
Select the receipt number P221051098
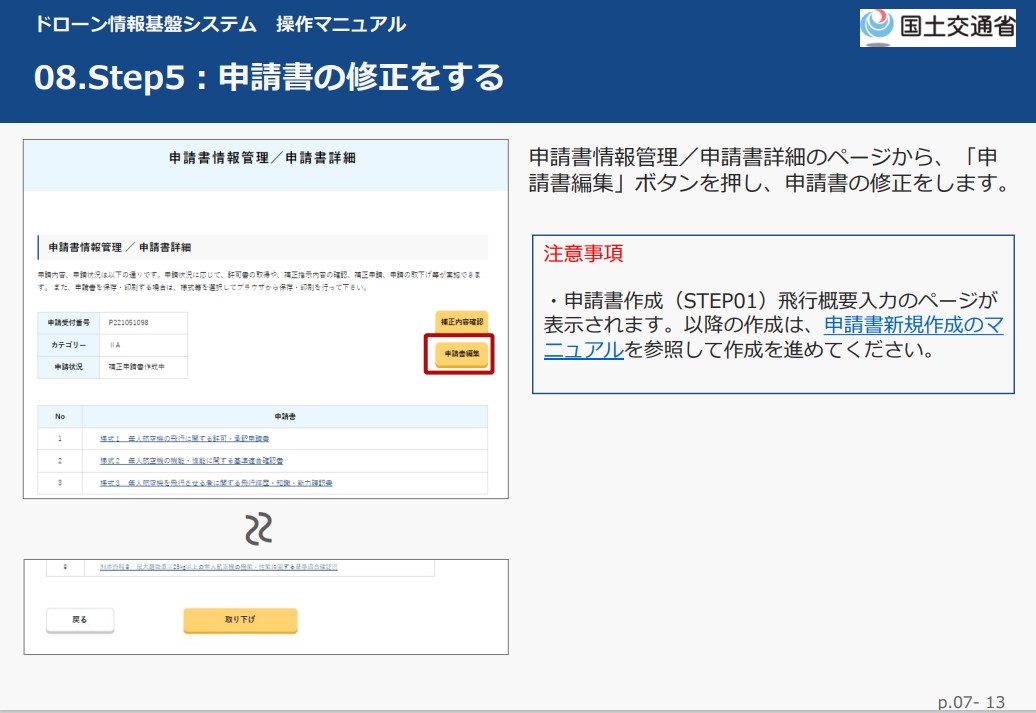pos(130,322)
